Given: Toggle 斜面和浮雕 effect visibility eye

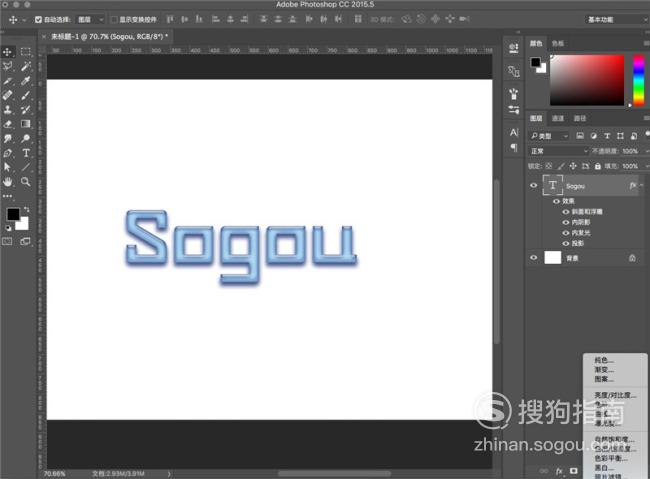Looking at the screenshot, I should coord(566,212).
